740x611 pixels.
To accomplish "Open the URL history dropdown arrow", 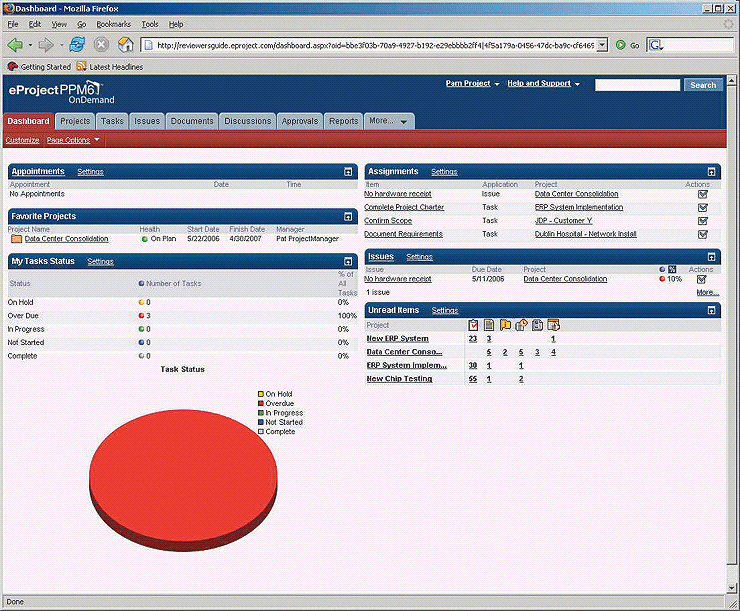I will [x=602, y=45].
